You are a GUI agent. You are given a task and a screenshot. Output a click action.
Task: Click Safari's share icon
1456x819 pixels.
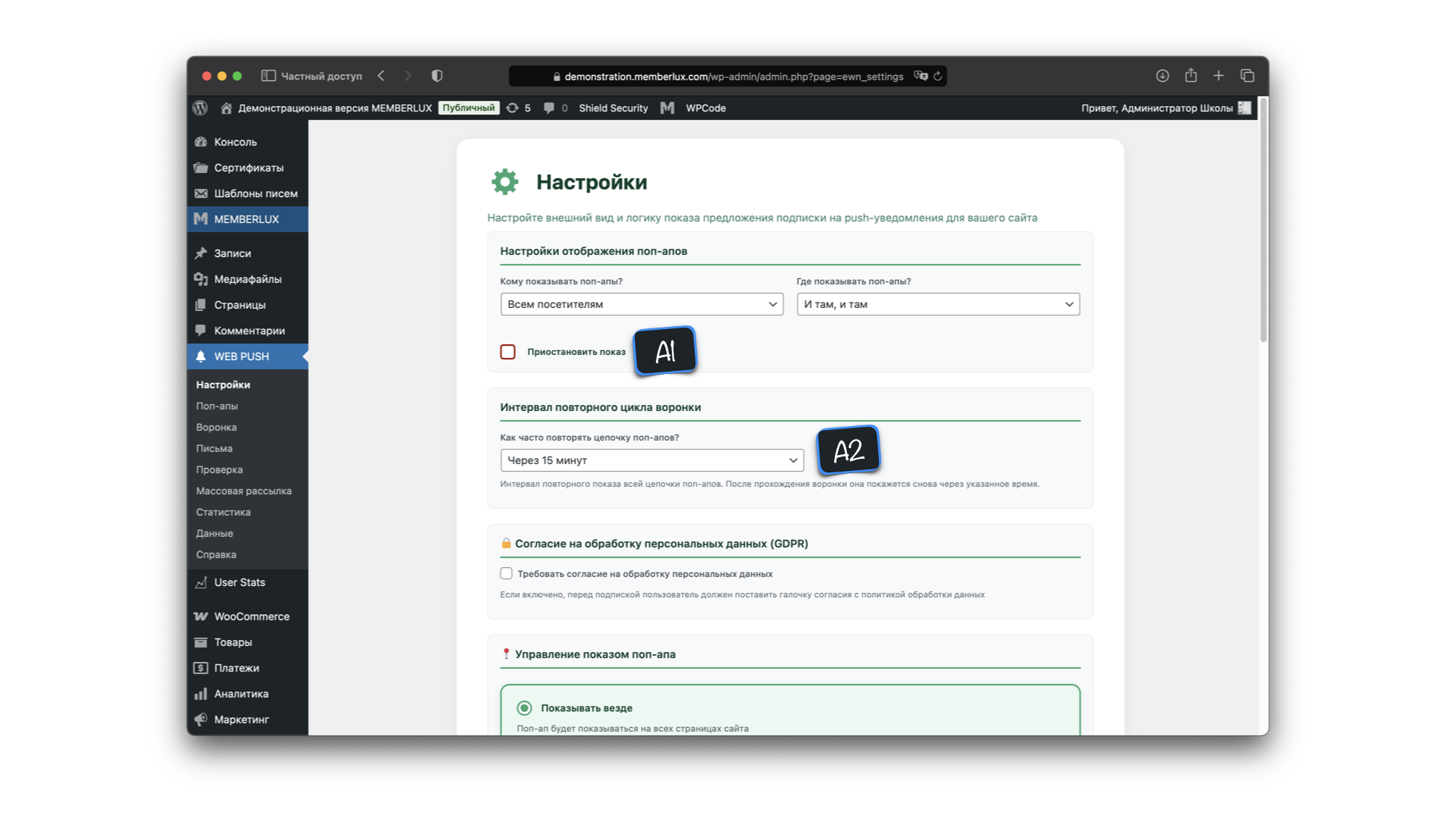pyautogui.click(x=1191, y=76)
